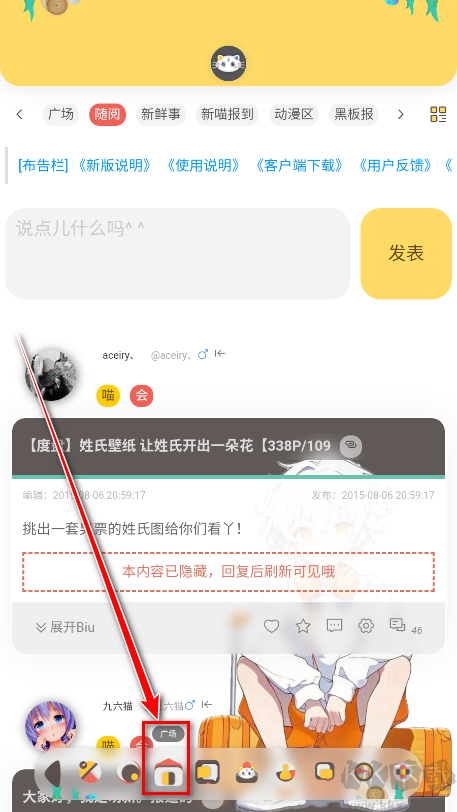Open the grid category view icon
The height and width of the screenshot is (812, 457).
click(x=438, y=114)
